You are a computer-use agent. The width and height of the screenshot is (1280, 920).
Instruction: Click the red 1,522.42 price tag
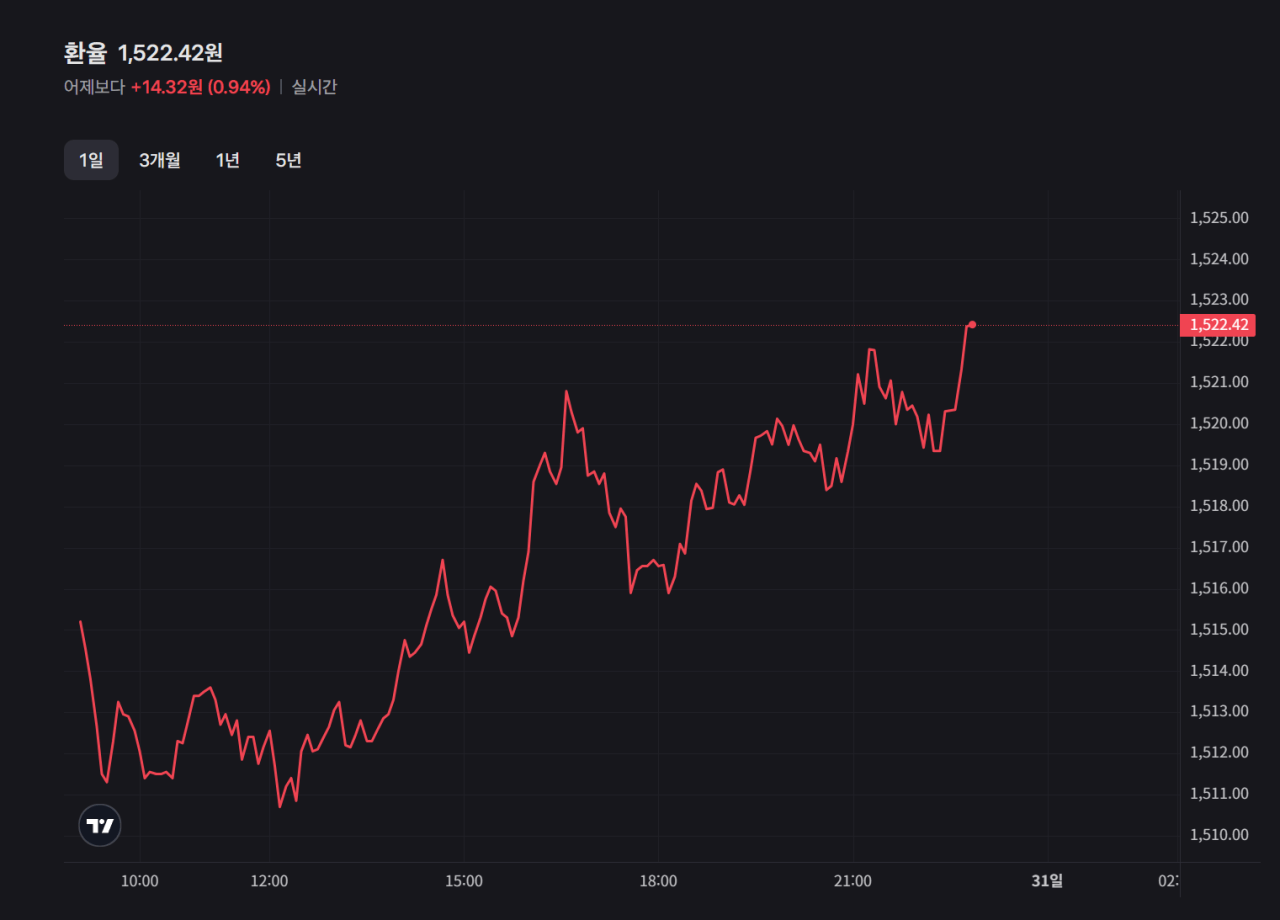1217,325
